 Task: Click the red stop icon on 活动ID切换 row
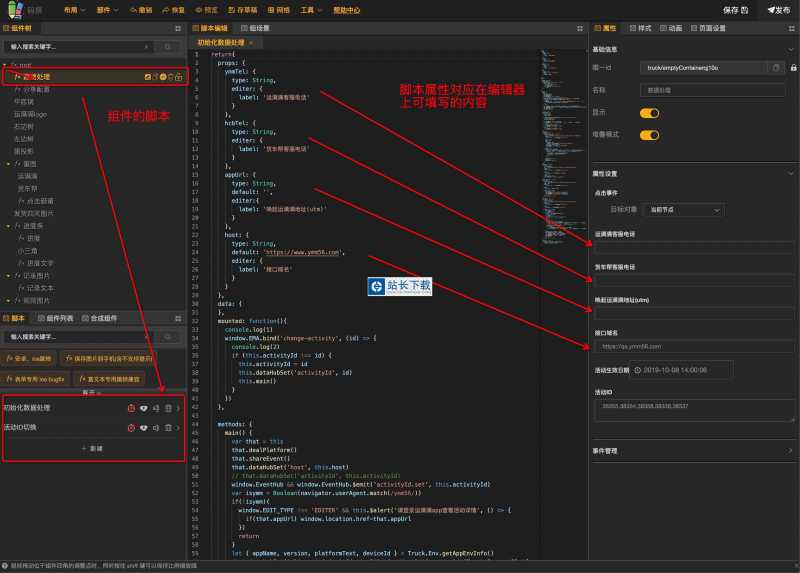tap(131, 427)
